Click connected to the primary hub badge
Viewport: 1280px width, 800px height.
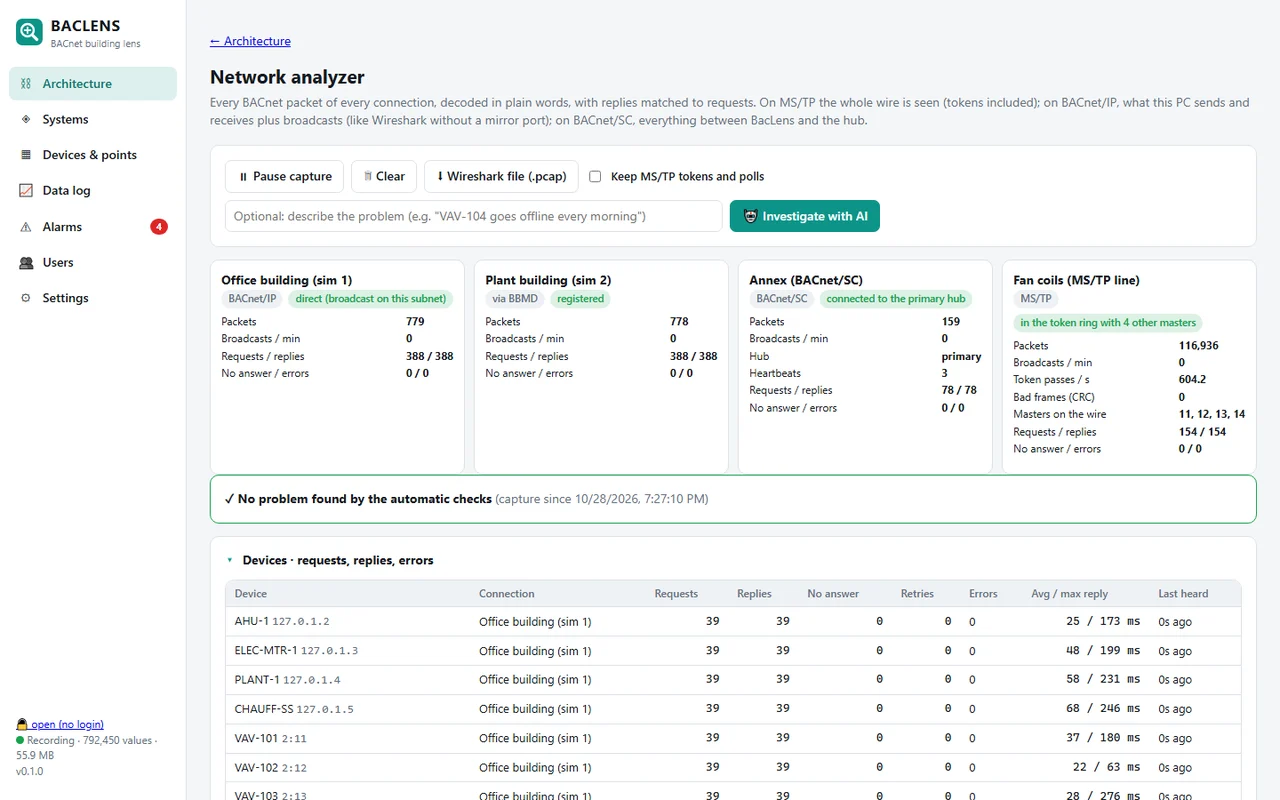coord(896,299)
